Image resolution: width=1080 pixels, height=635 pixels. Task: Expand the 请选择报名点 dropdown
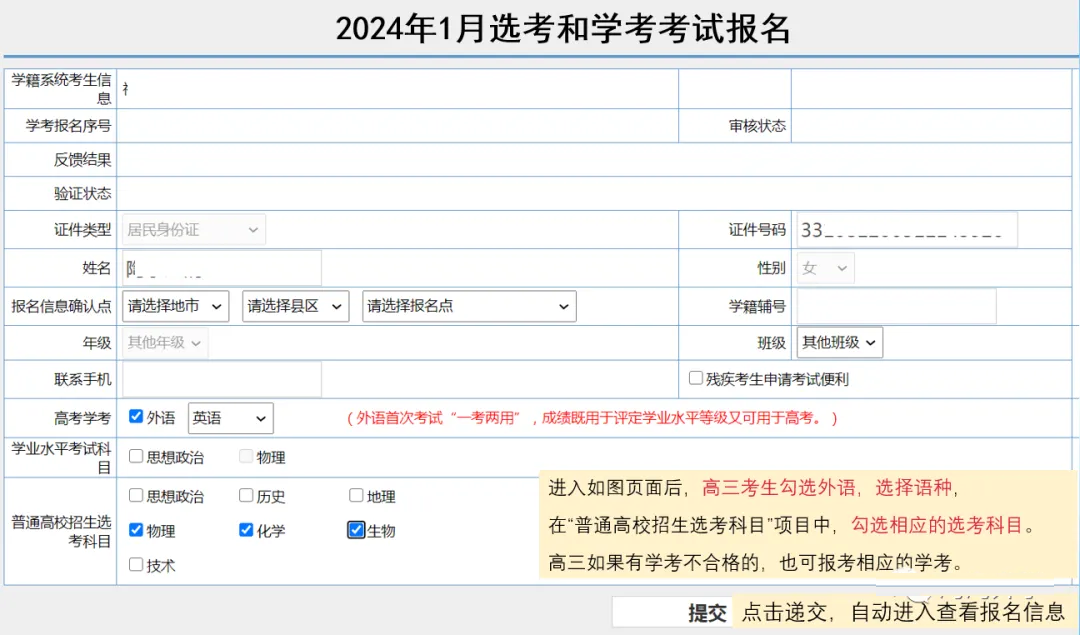tap(469, 306)
